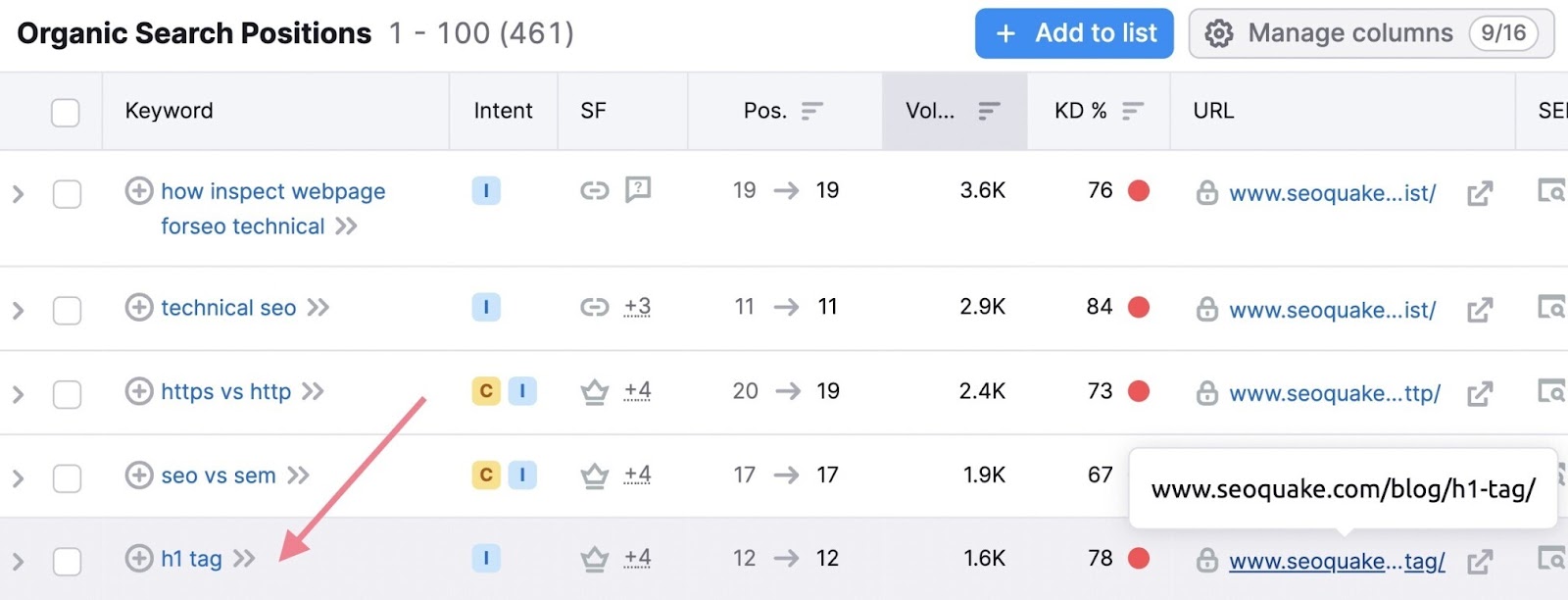Toggle the select-all checkbox in the table header
The height and width of the screenshot is (600, 1568).
tap(66, 113)
